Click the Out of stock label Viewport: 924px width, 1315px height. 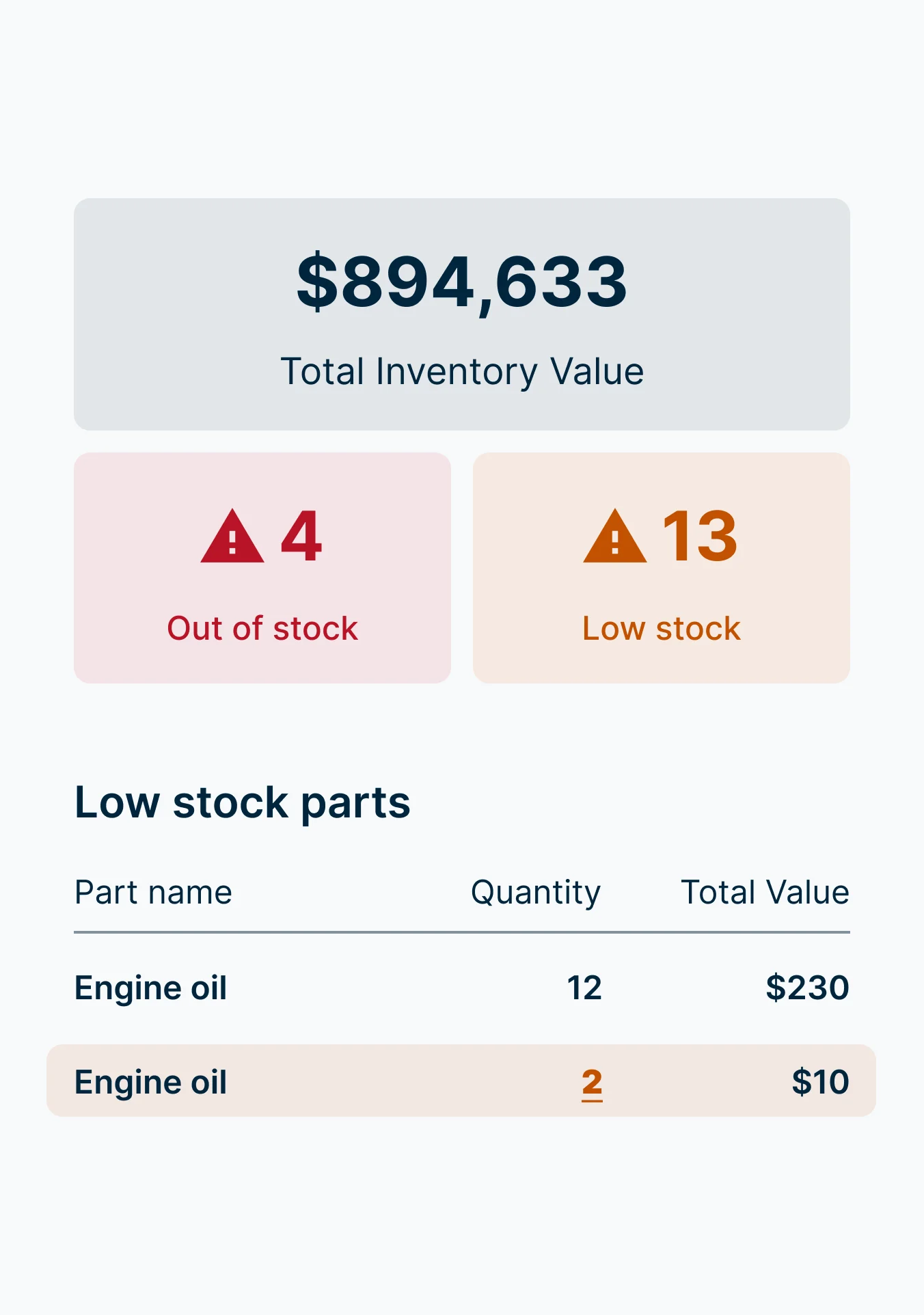coord(263,627)
